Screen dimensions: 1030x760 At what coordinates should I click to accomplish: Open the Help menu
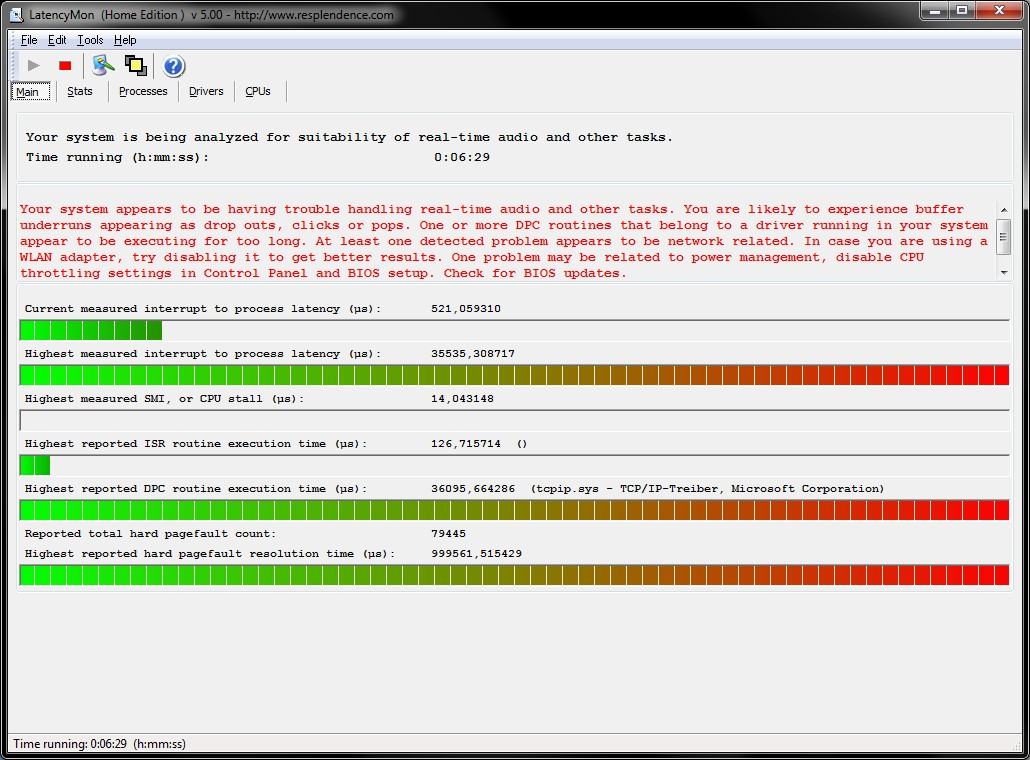pos(125,40)
